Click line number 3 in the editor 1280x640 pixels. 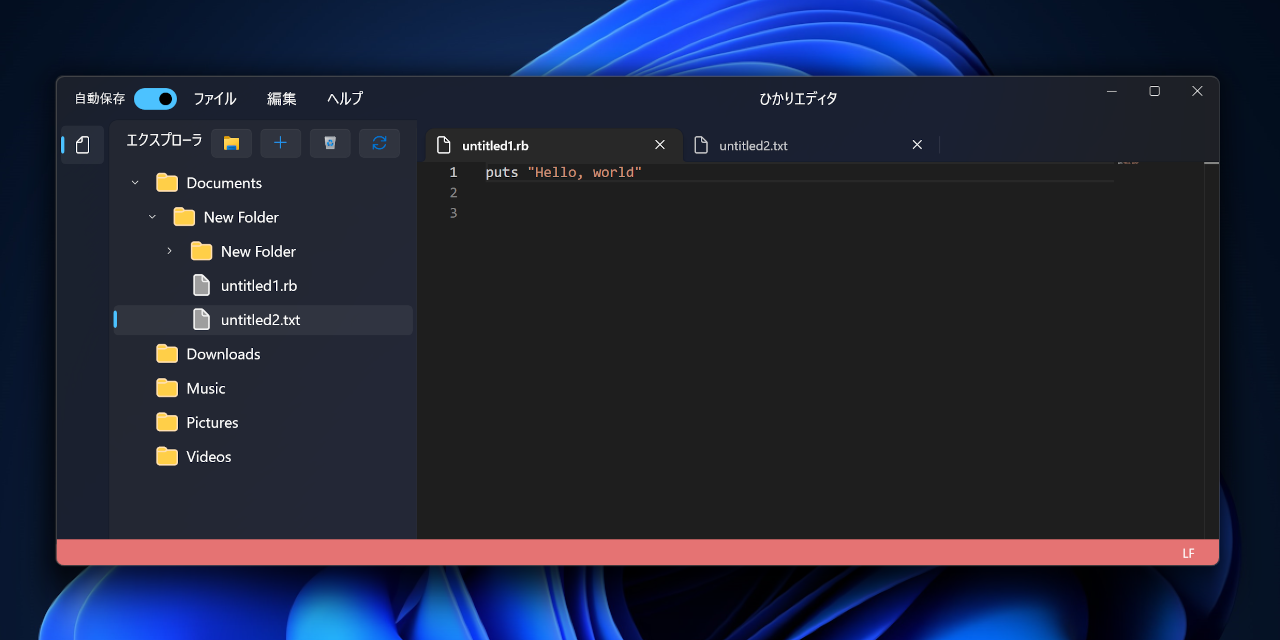pos(453,213)
